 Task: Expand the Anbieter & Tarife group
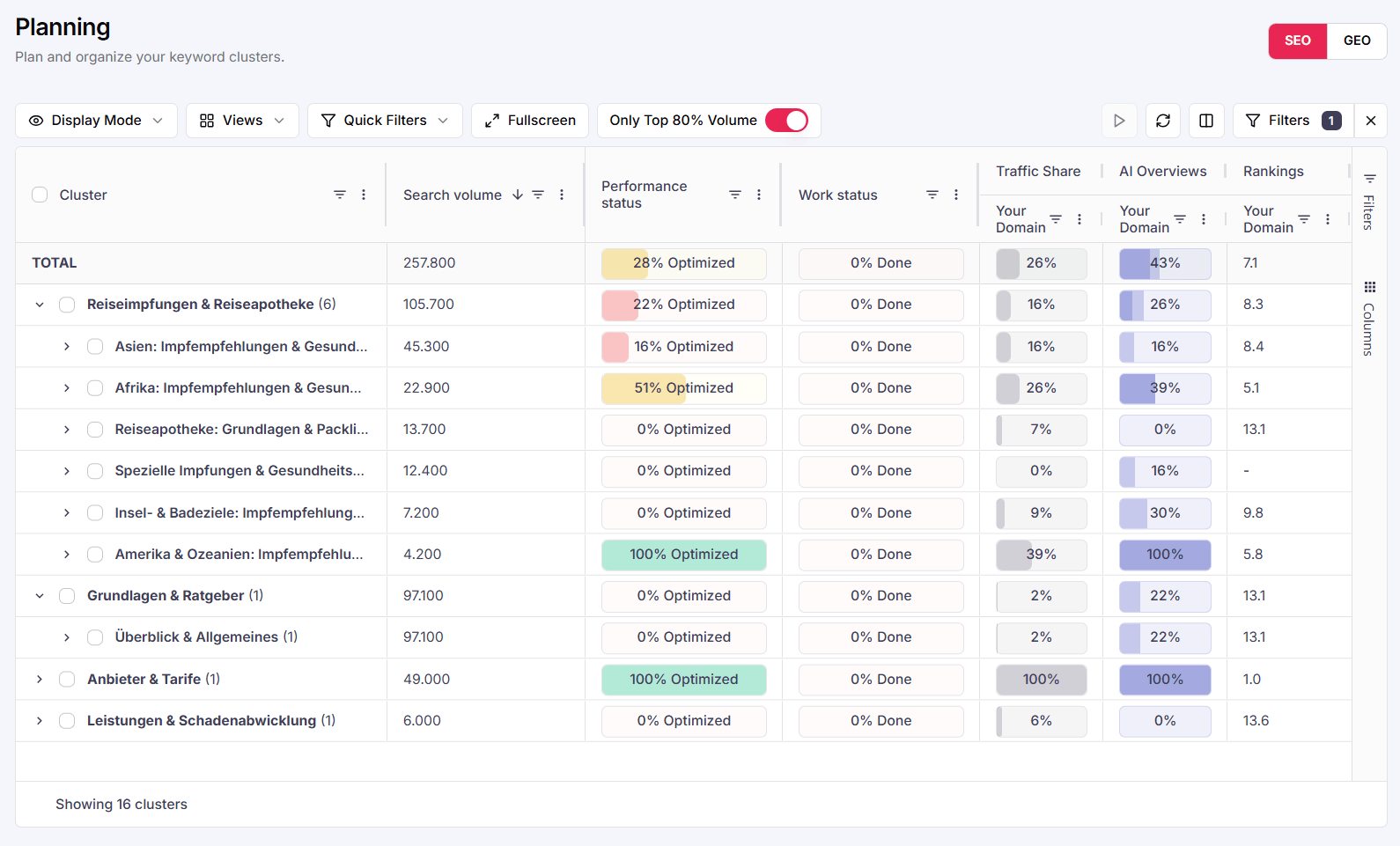40,680
